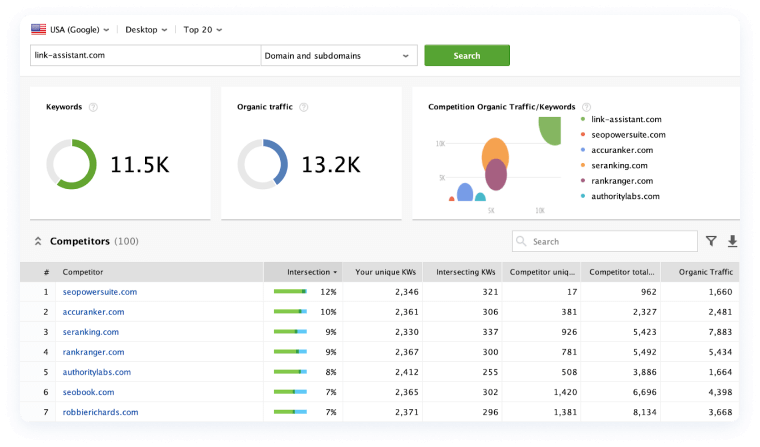This screenshot has height=447, width=760.
Task: Click the magnifier icon in competitors search
Action: pyautogui.click(x=523, y=242)
